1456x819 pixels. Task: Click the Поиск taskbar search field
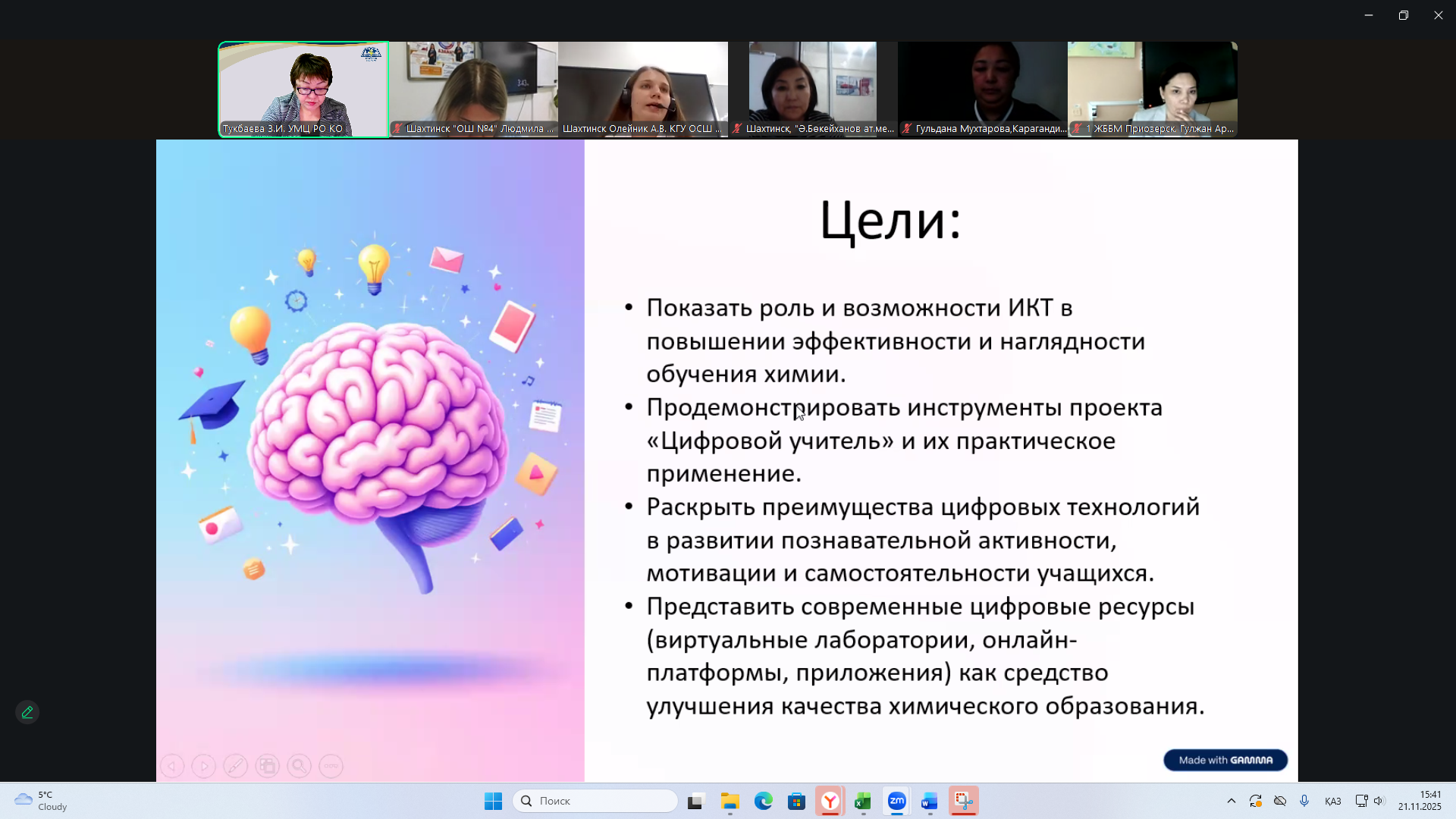tap(595, 801)
